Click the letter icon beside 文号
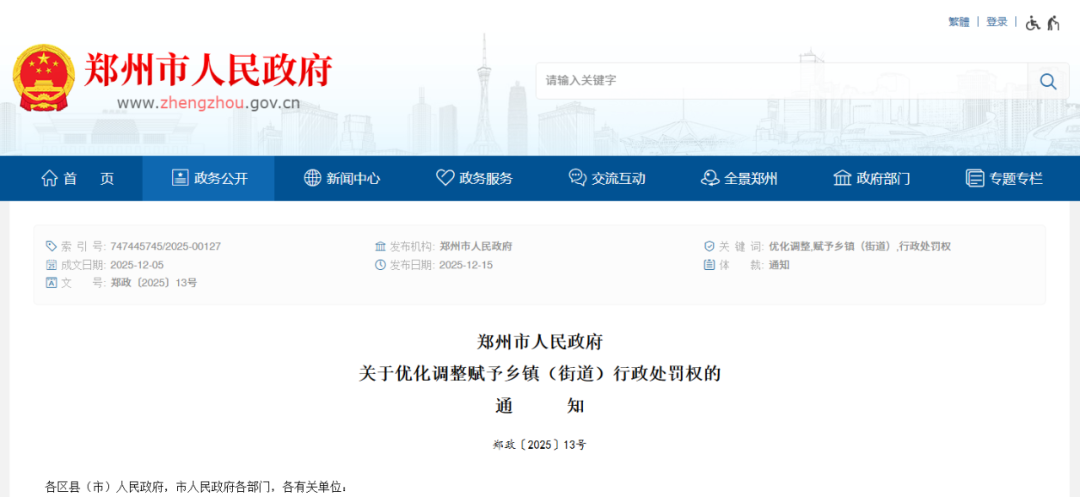This screenshot has height=497, width=1080. point(51,283)
